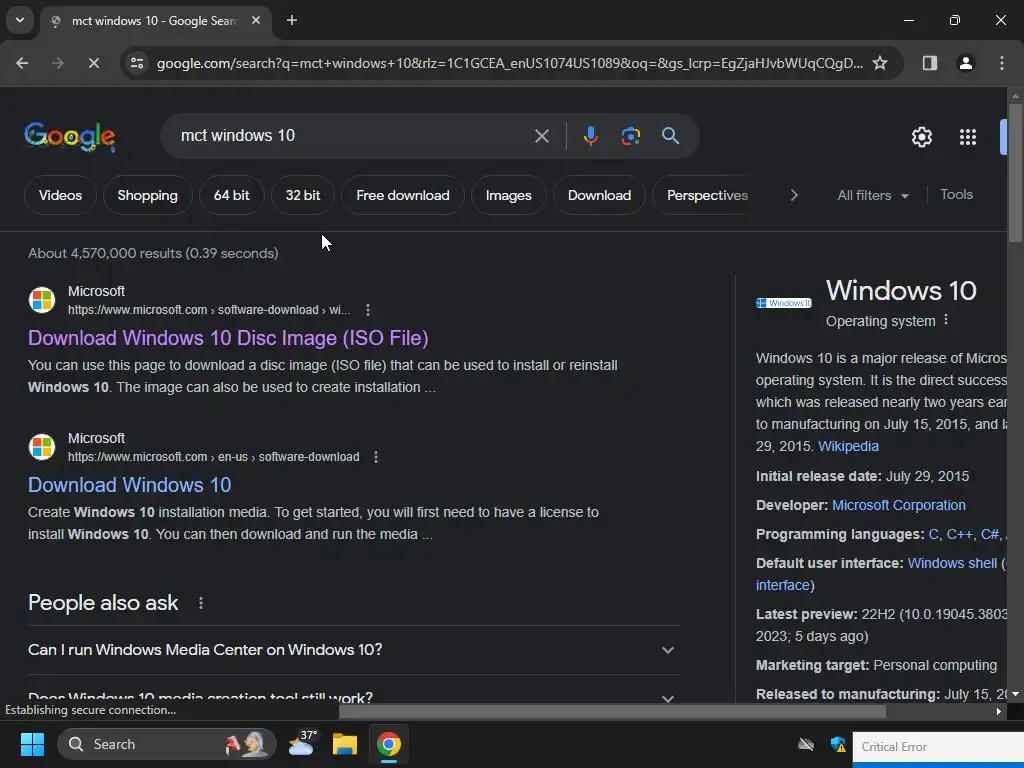Stop loading the page with X button

tap(93, 63)
